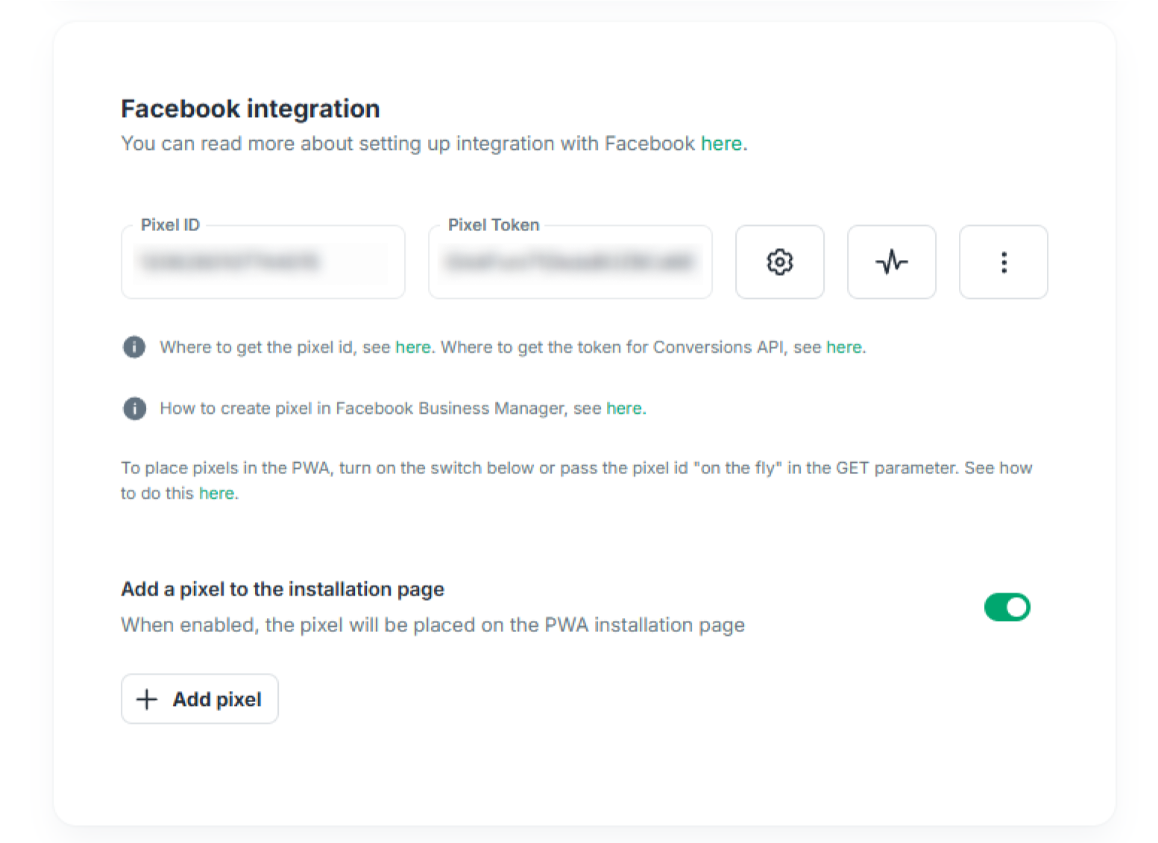The image size is (1158, 843).
Task: Click the info icon beside Business Manager hint
Action: (x=134, y=408)
